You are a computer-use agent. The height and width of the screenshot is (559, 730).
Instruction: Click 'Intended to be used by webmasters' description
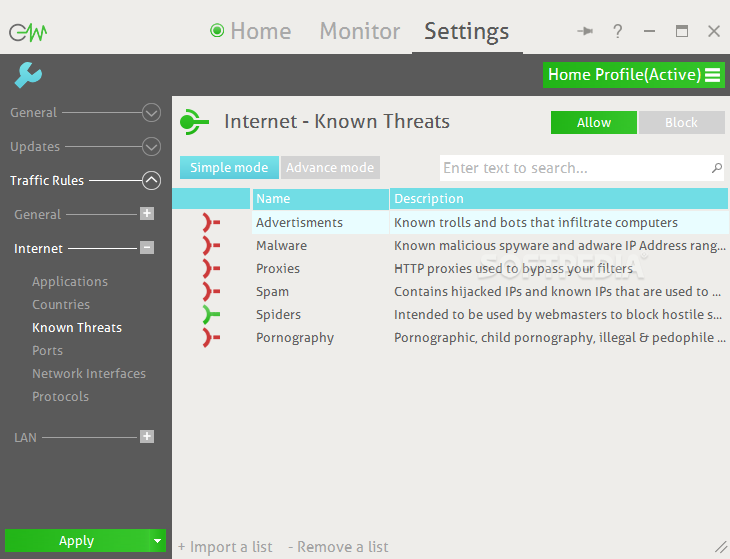click(558, 315)
